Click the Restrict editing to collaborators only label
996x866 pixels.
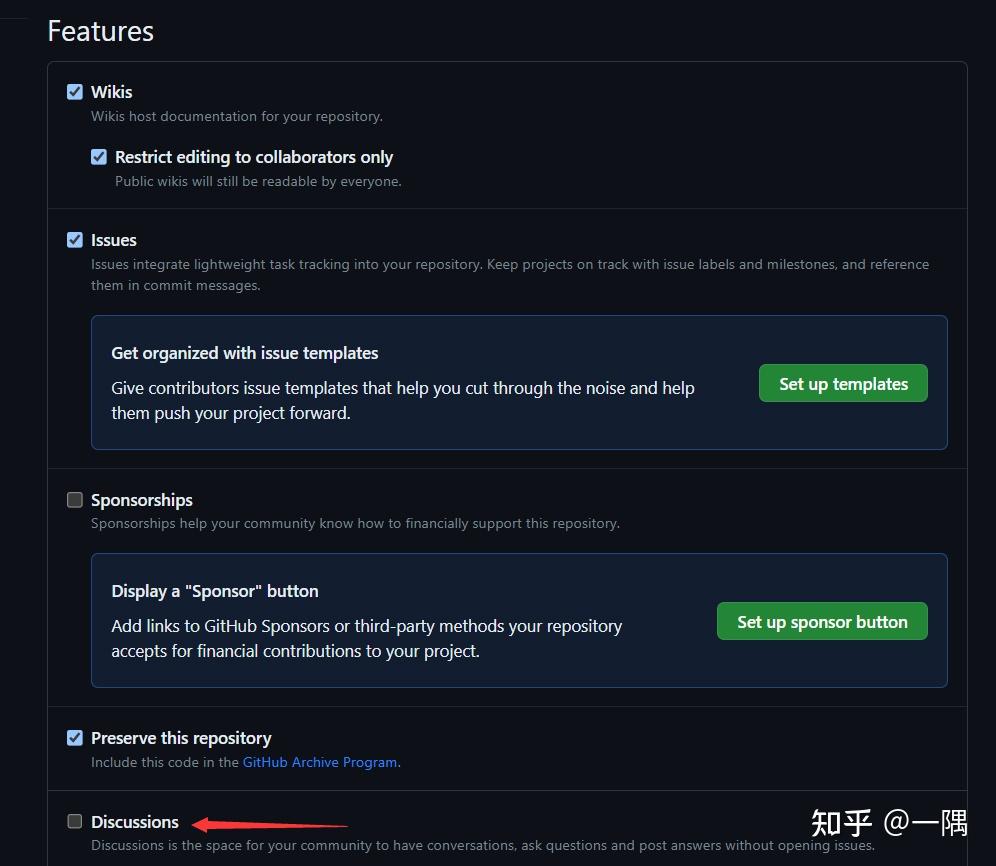[254, 157]
